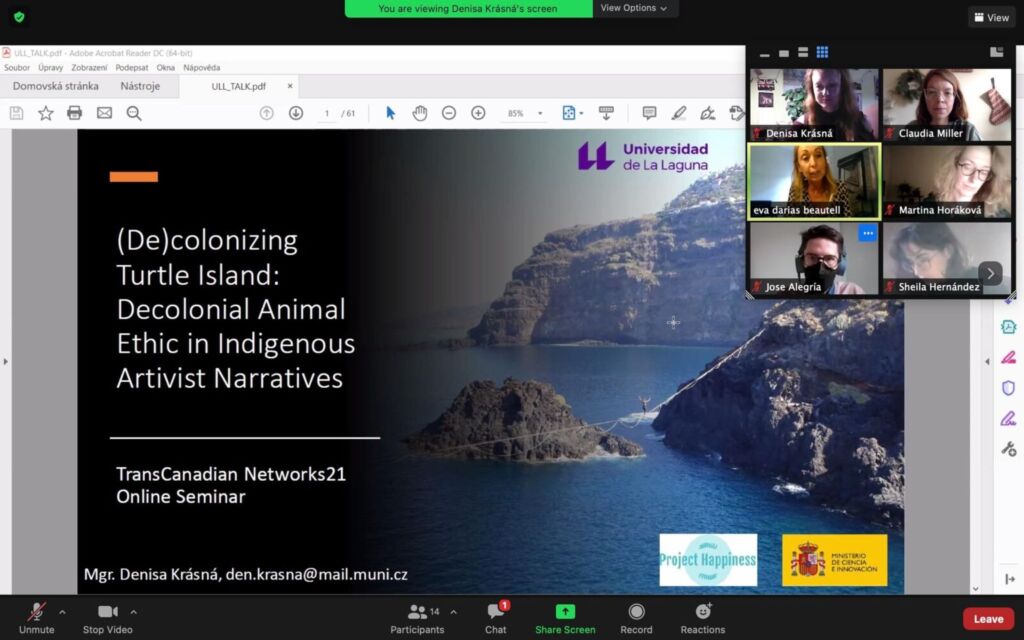Bookmark the file with the star icon
Screen dimensions: 1024x640
pos(45,113)
